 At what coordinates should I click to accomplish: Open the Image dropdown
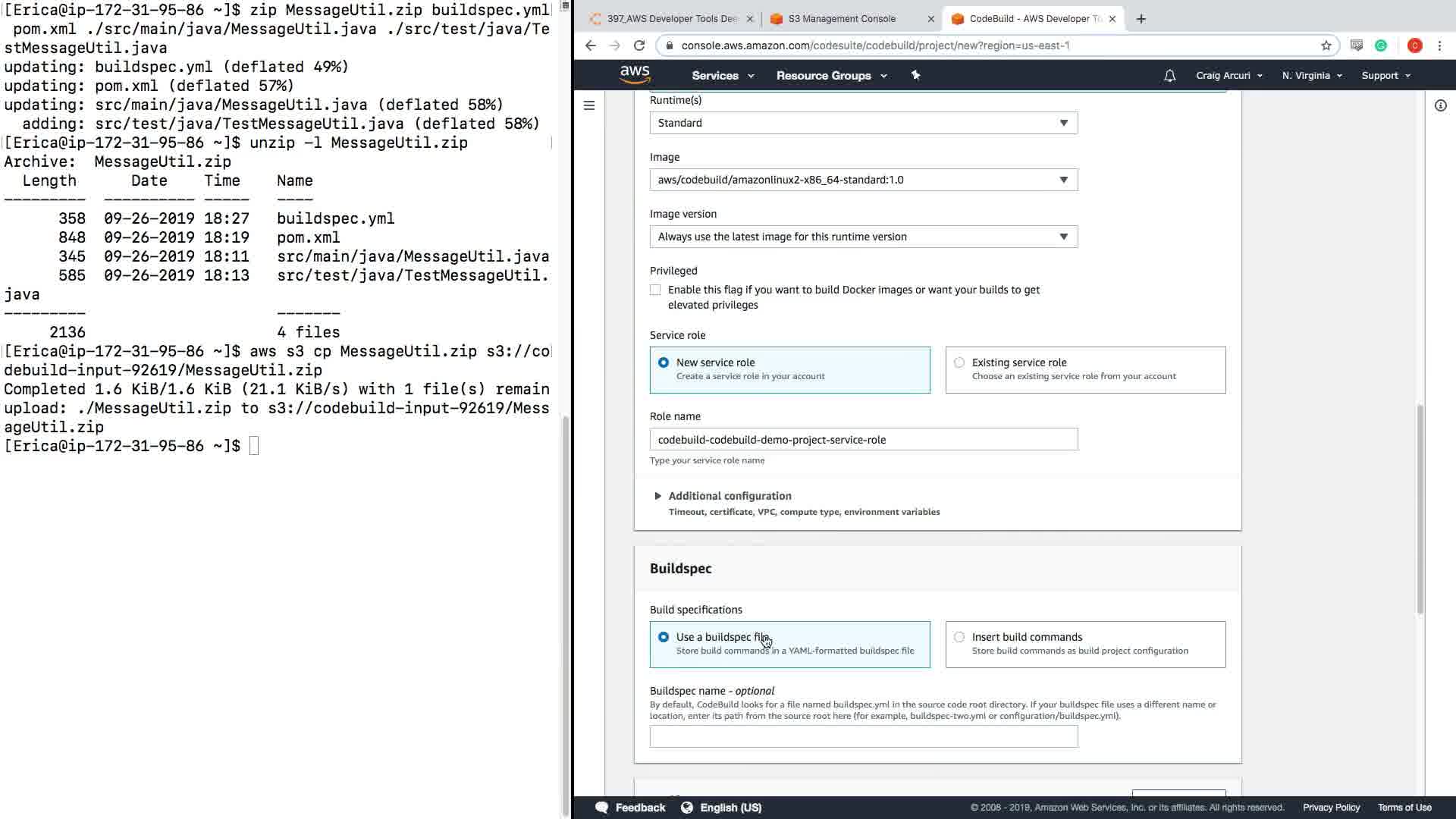[x=863, y=180]
